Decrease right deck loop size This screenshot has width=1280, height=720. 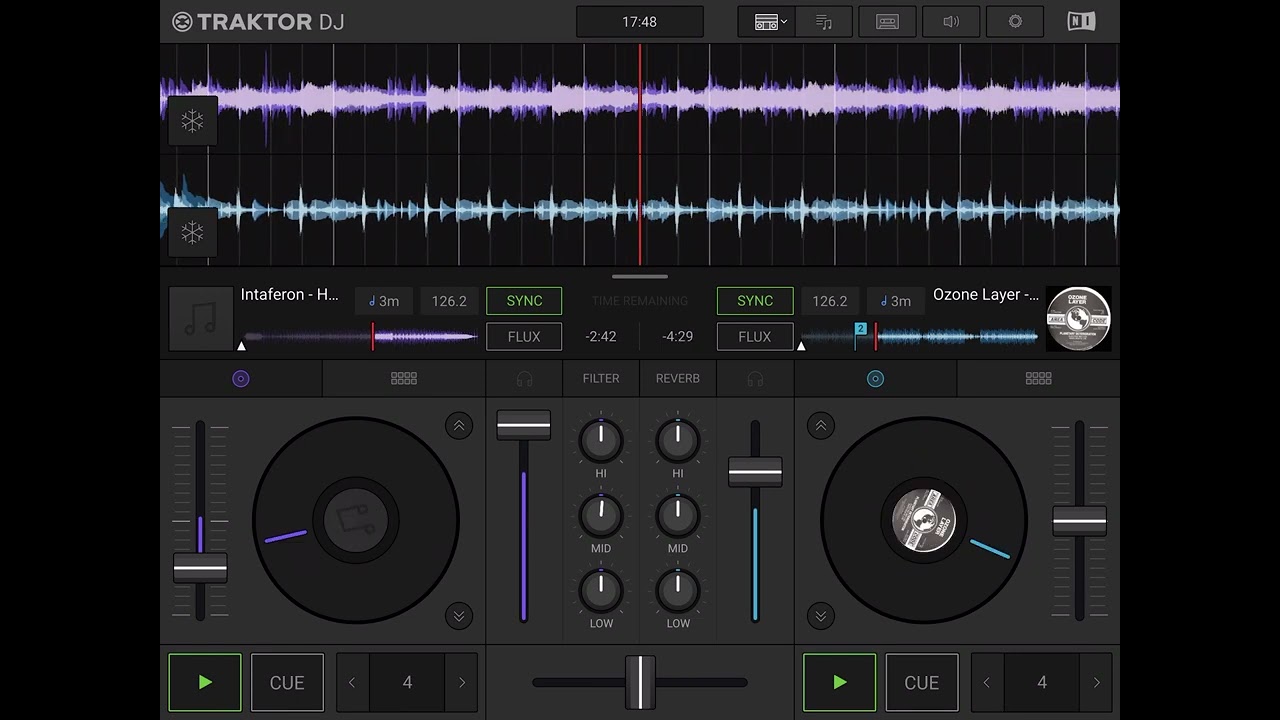tap(987, 683)
